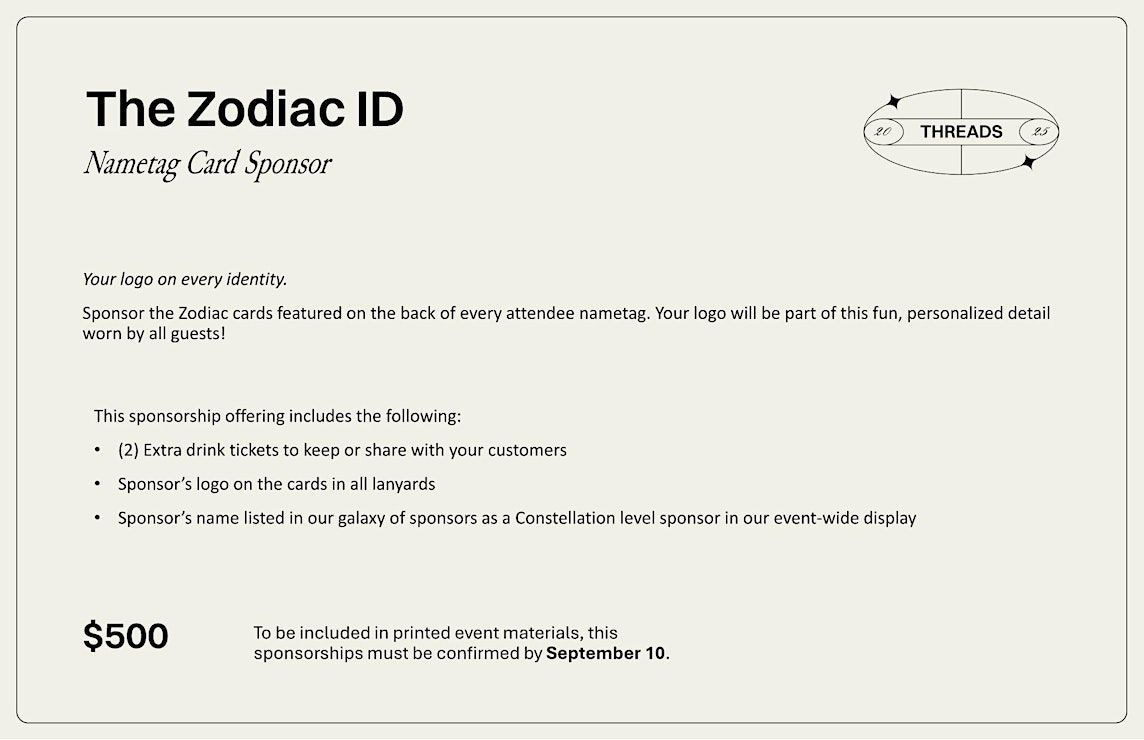The image size is (1144, 740).
Task: Click 'The Zodiac ID' heading
Action: point(244,109)
